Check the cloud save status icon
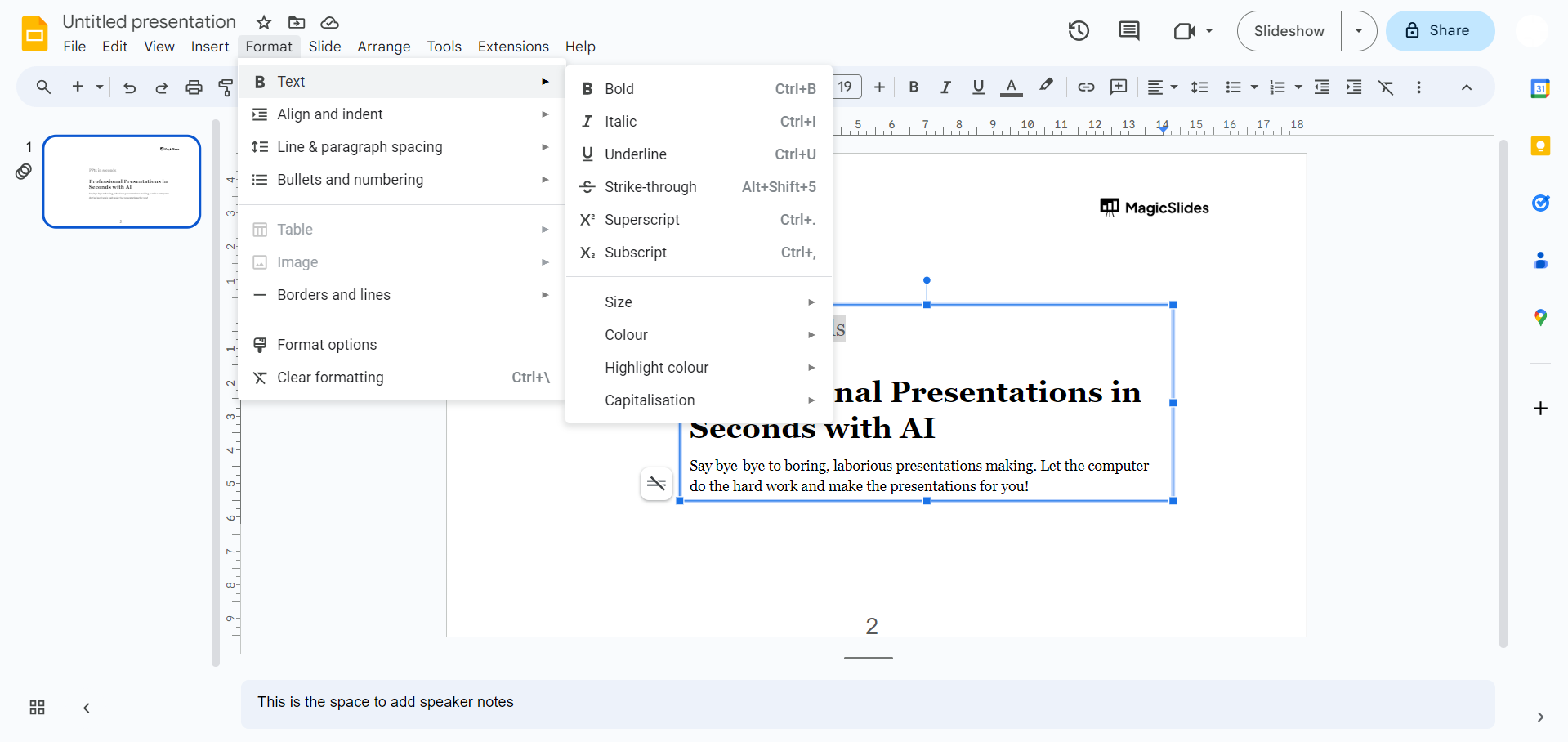Image resolution: width=1568 pixels, height=742 pixels. [x=329, y=22]
